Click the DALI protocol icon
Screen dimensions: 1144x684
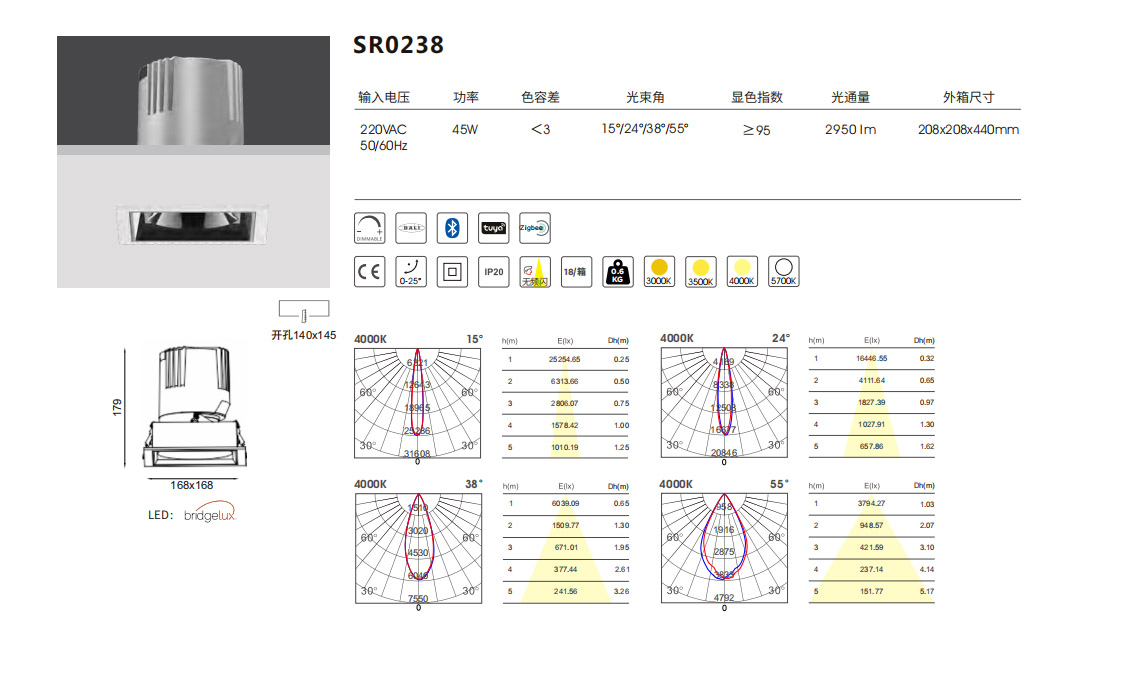[x=411, y=228]
